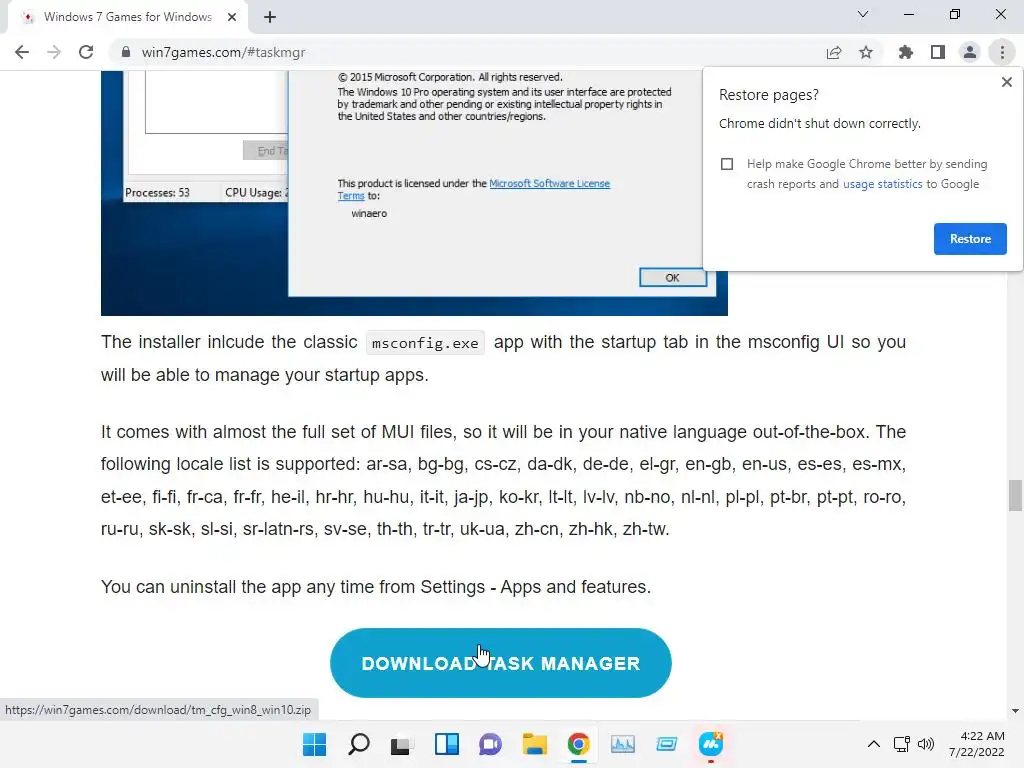
Task: Enable sending crash reports checkbox
Action: (x=727, y=164)
